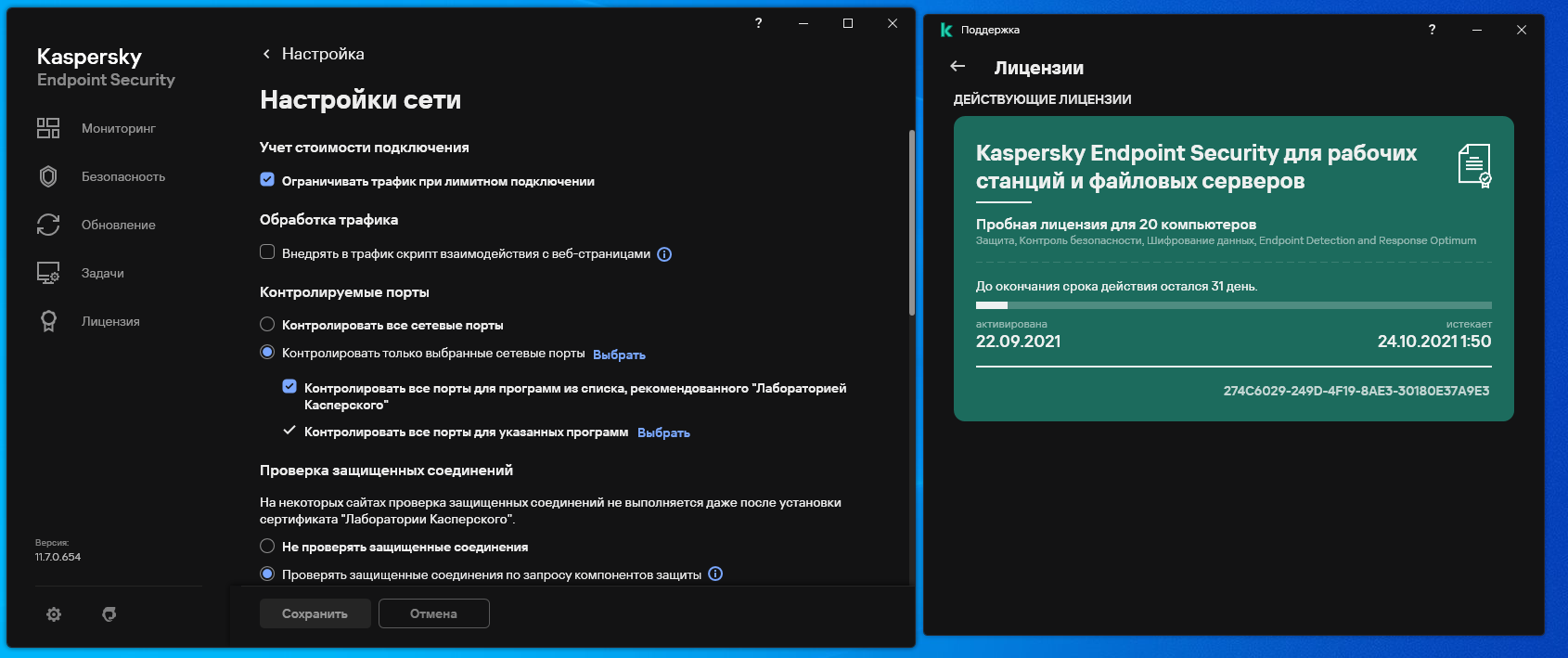Viewport: 1568px width, 658px height.
Task: Click the Настройка breadcrumb link
Action: pyautogui.click(x=323, y=54)
